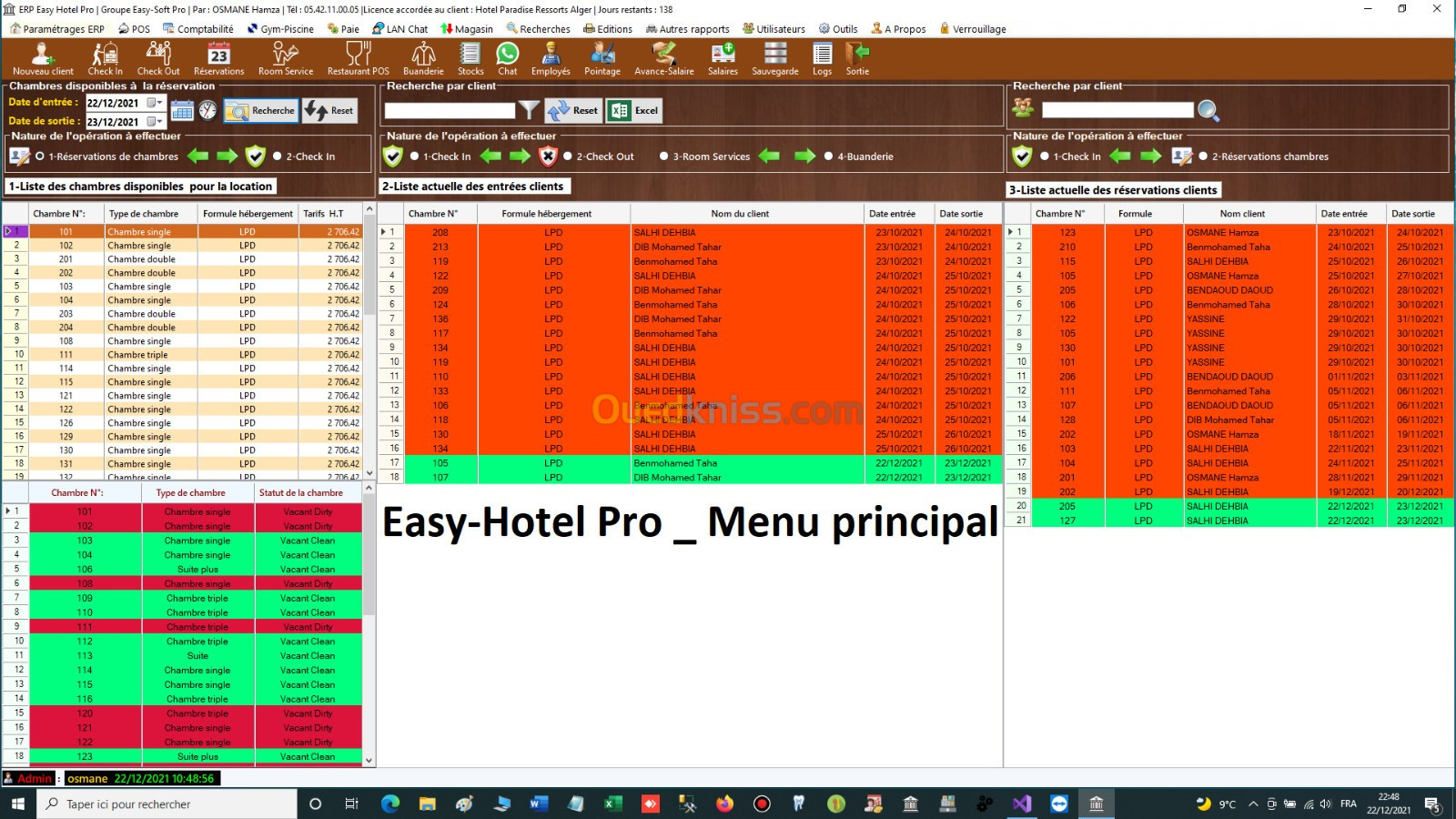Viewport: 1456px width, 819px height.
Task: Select the 1-Check In radio in the reservations panel
Action: point(1045,157)
